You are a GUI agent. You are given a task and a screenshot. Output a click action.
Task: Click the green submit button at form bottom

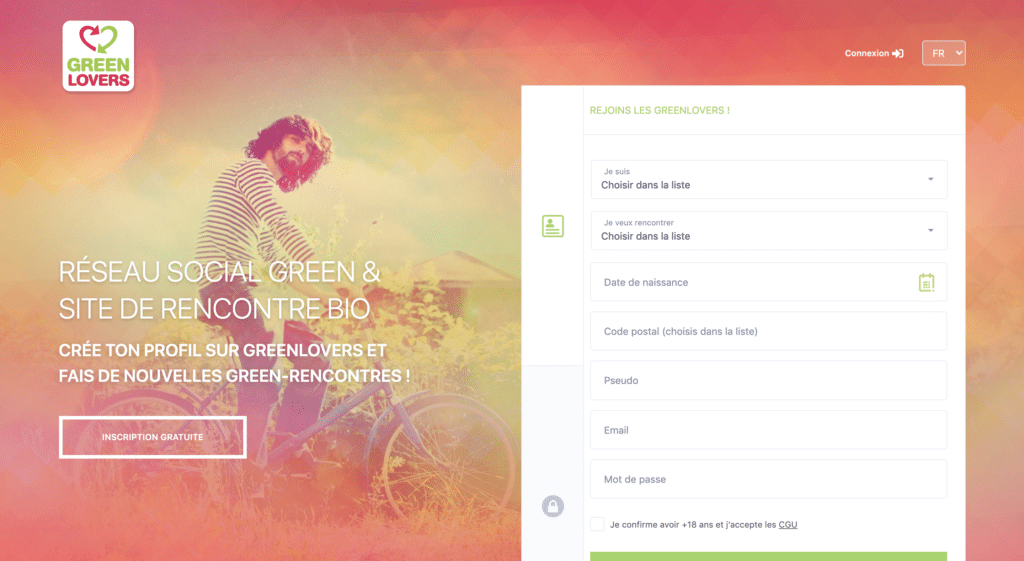(x=769, y=556)
